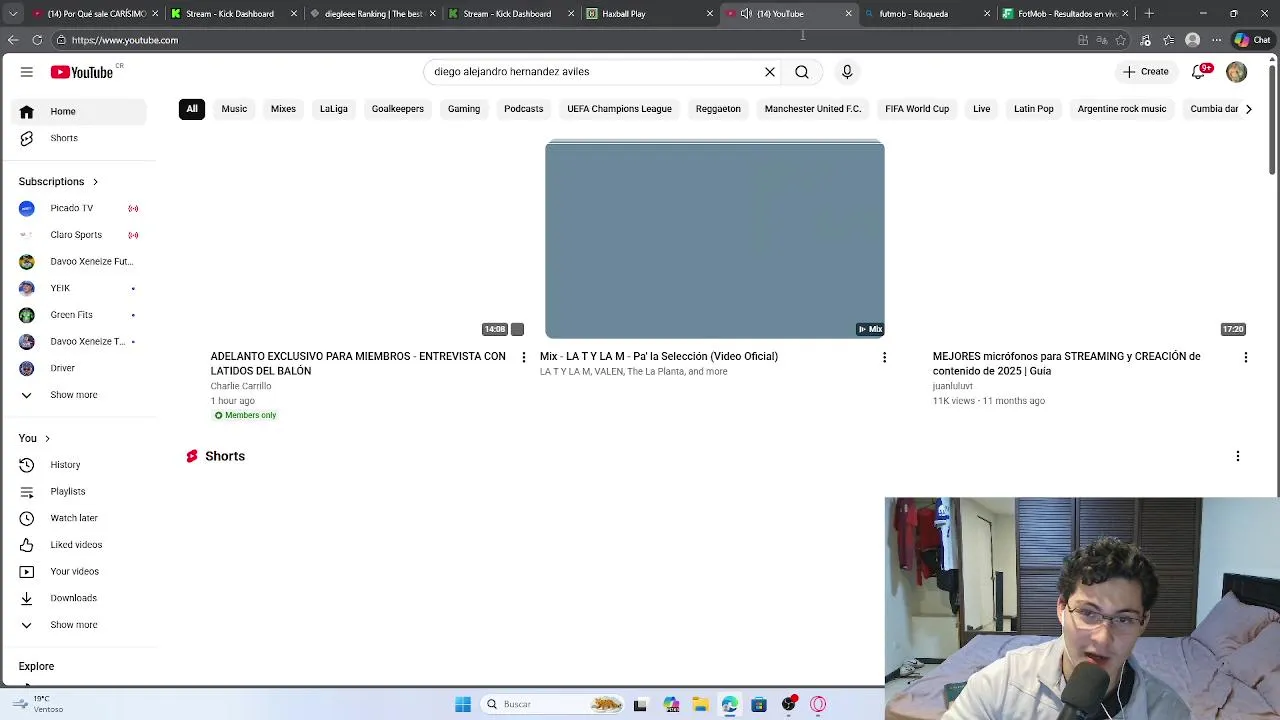Reload the page with the refresh icon

click(37, 40)
